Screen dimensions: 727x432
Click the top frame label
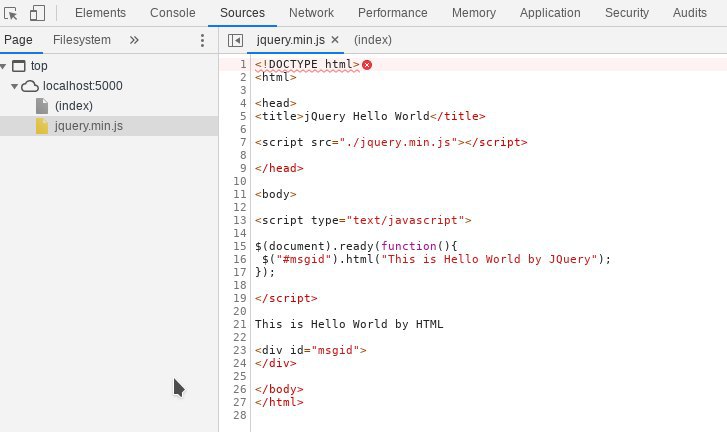[x=39, y=66]
